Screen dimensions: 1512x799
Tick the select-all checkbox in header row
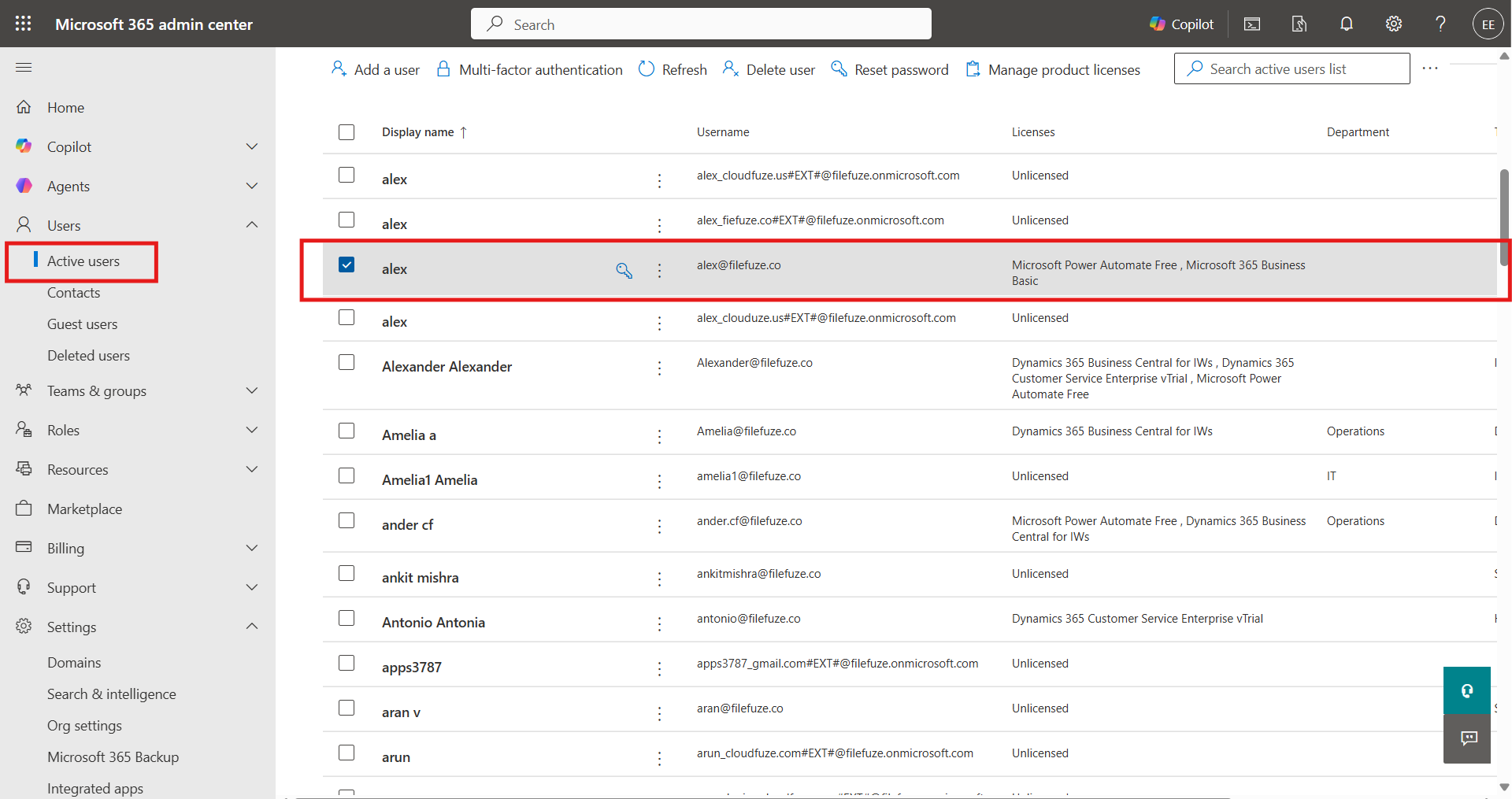(x=346, y=132)
